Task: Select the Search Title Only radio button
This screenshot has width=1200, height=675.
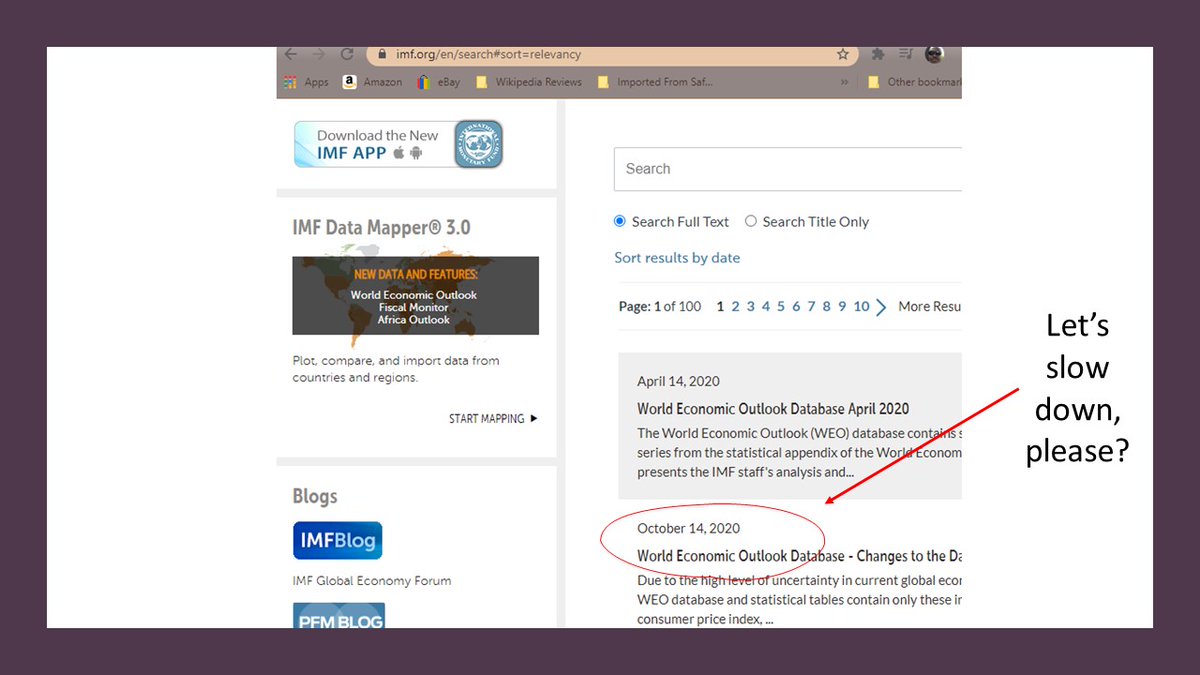Action: 751,221
